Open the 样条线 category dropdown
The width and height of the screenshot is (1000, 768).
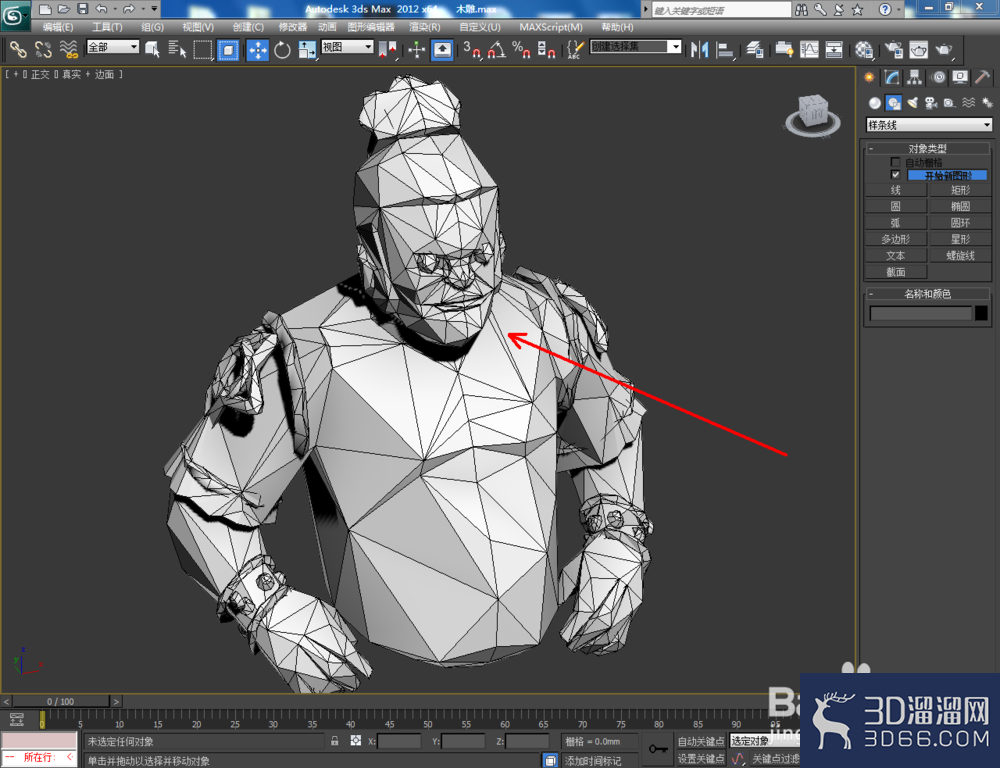tap(929, 125)
